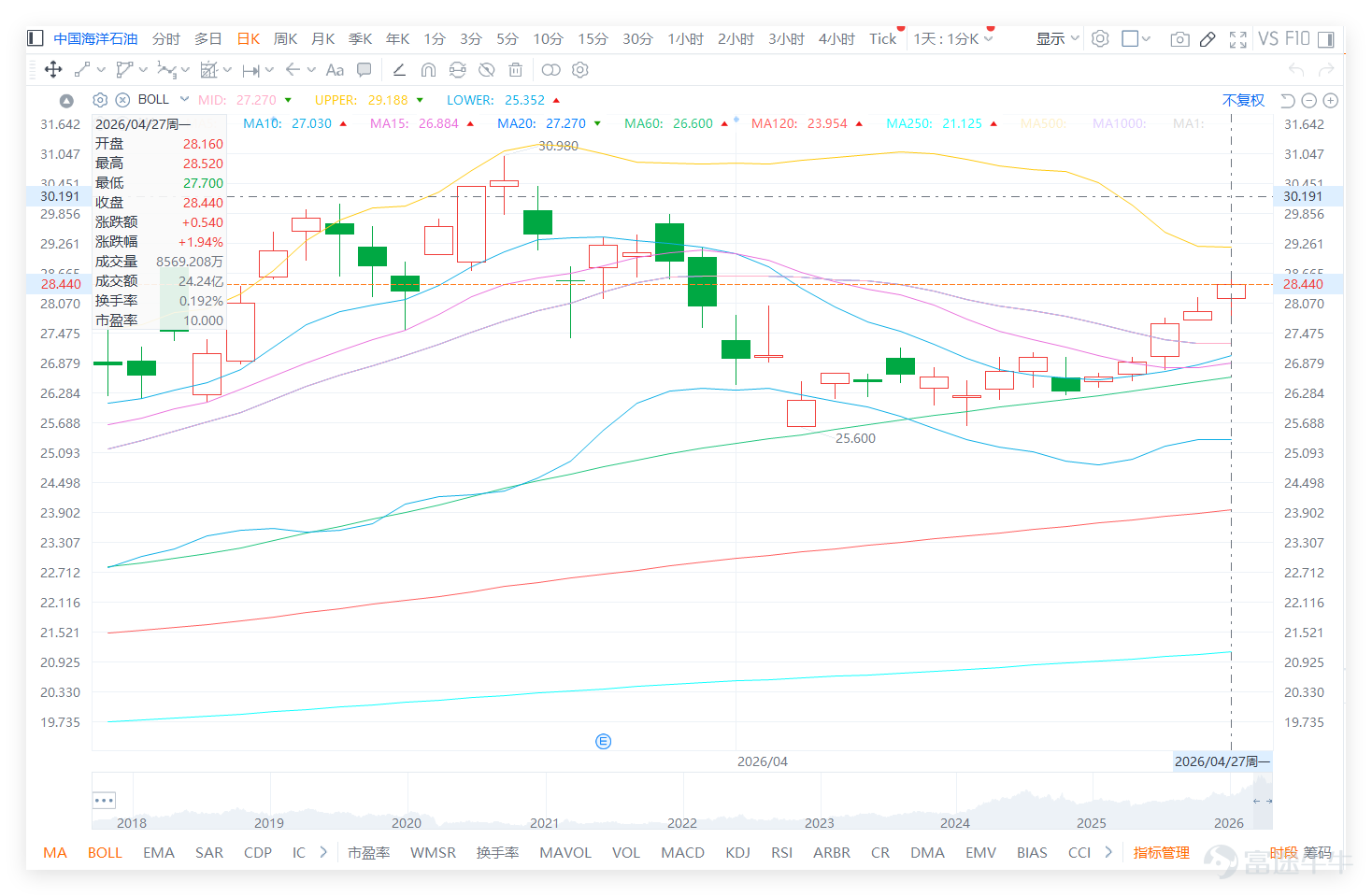Open the 显示 display dropdown

(x=1057, y=38)
